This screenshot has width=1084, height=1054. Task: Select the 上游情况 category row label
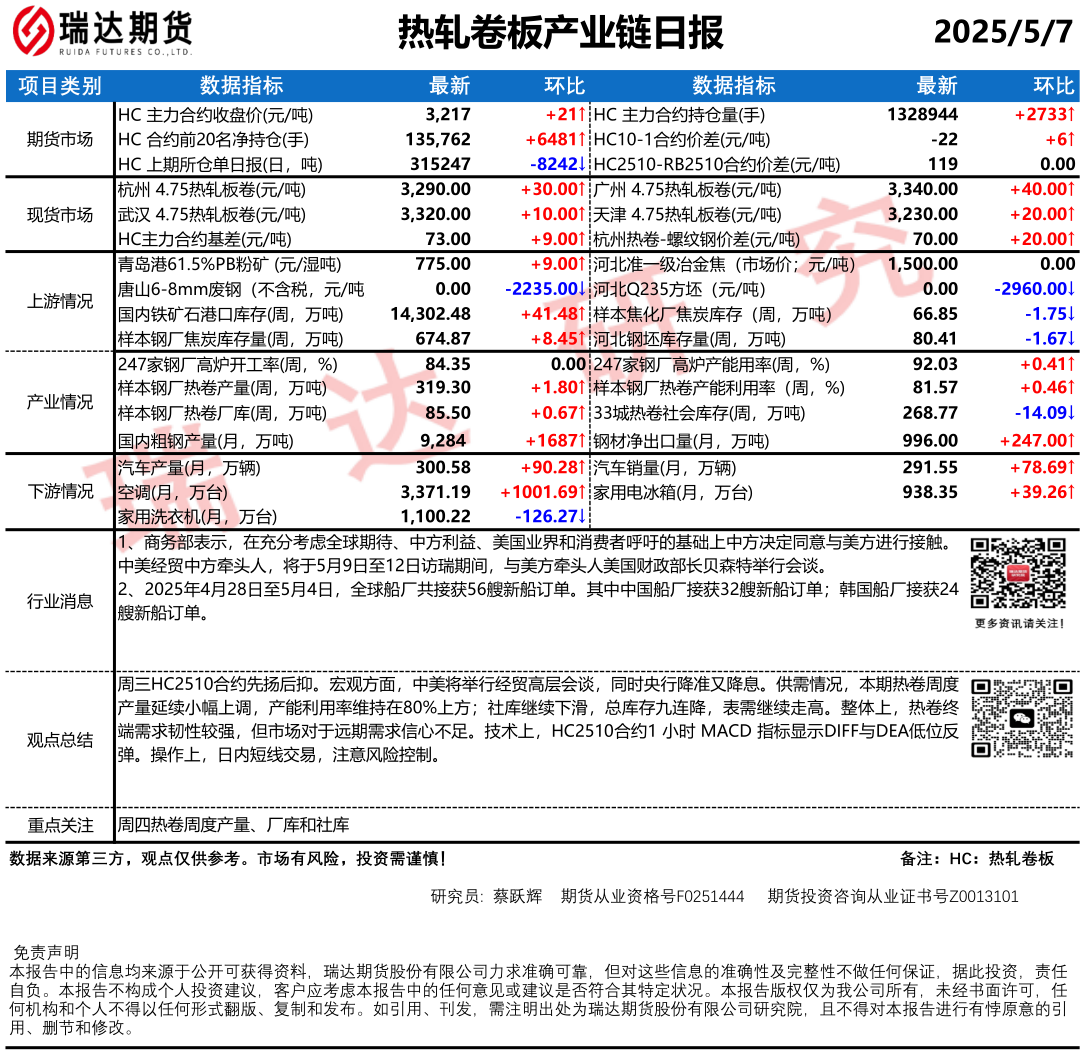(x=60, y=302)
